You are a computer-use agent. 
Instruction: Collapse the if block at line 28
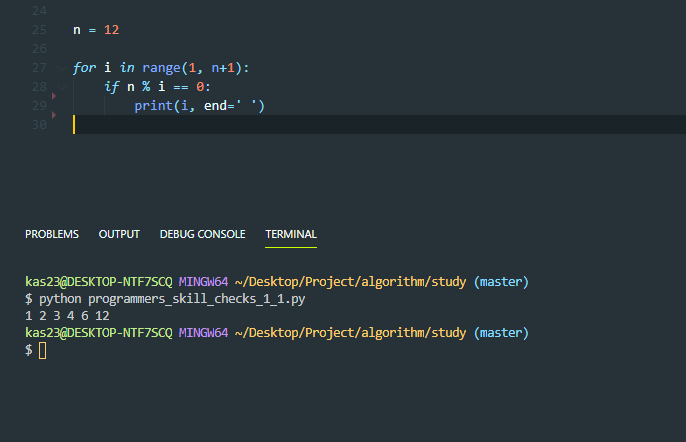click(x=62, y=87)
